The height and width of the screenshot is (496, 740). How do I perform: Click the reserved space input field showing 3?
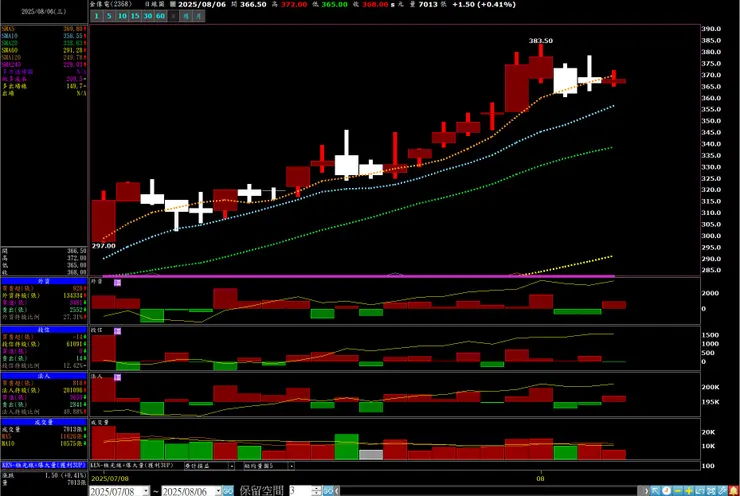(x=301, y=491)
